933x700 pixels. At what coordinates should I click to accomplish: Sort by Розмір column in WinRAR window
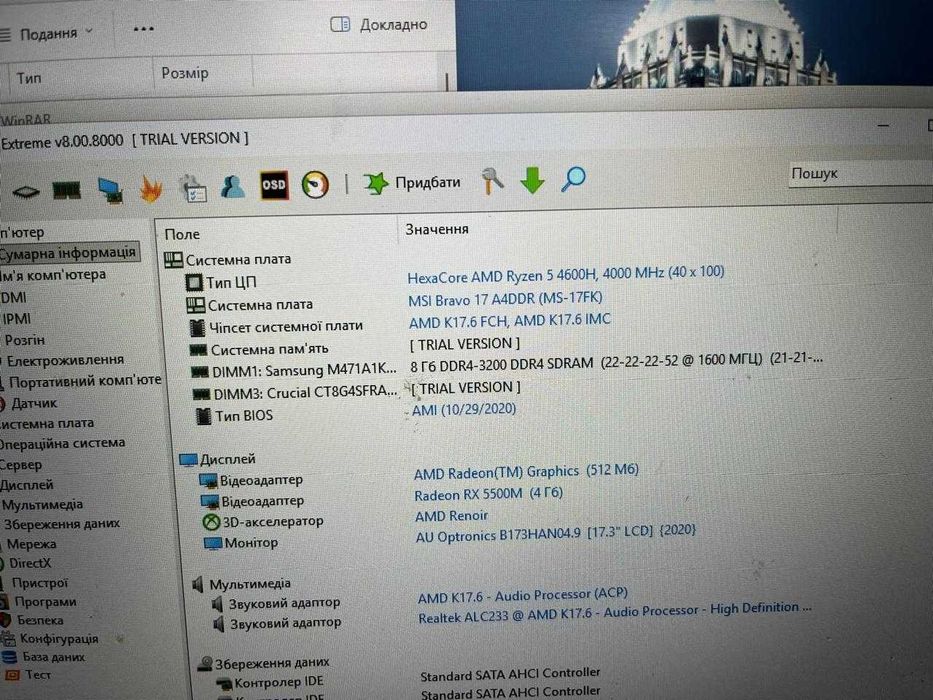pyautogui.click(x=185, y=73)
